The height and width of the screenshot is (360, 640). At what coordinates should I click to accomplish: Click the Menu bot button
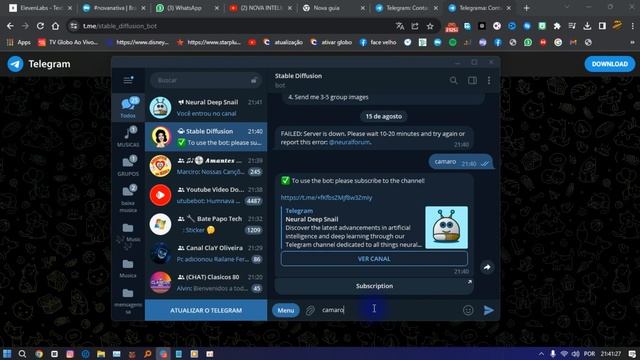286,310
